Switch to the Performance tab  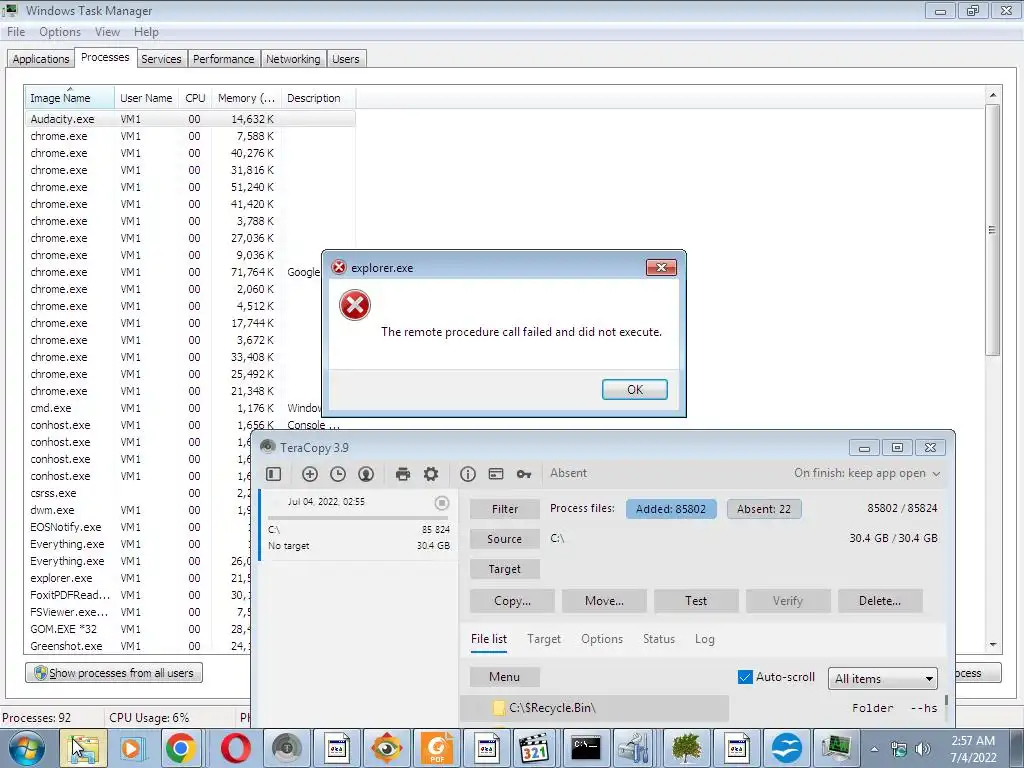(x=223, y=59)
